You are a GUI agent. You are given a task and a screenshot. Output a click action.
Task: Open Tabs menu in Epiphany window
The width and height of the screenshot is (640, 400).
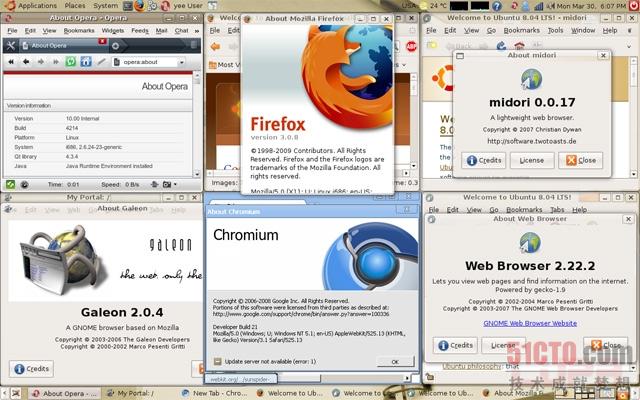tap(557, 210)
